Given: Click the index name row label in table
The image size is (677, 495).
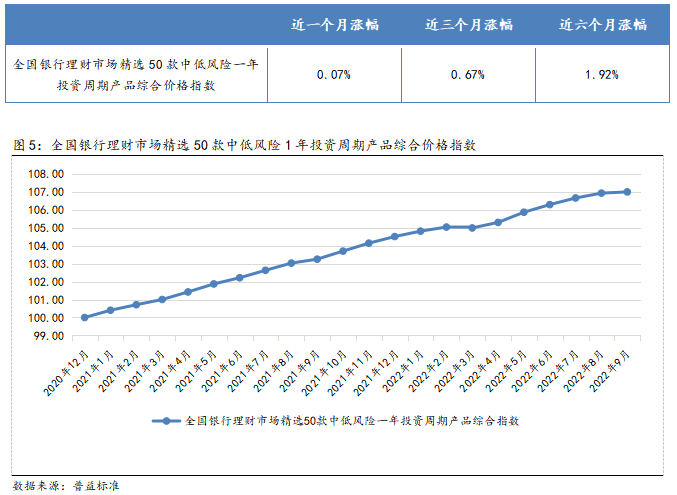Looking at the screenshot, I should 137,75.
